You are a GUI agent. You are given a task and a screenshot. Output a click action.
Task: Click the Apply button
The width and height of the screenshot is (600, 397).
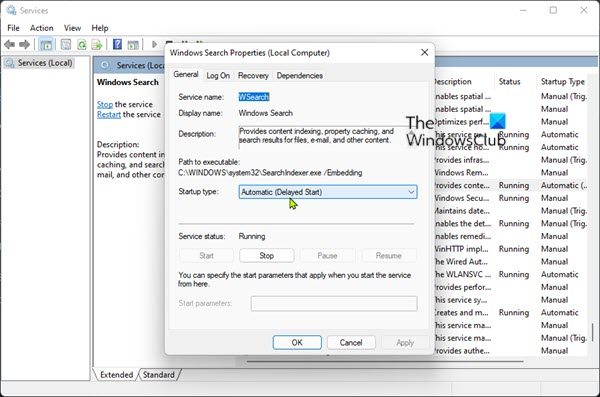coord(405,342)
